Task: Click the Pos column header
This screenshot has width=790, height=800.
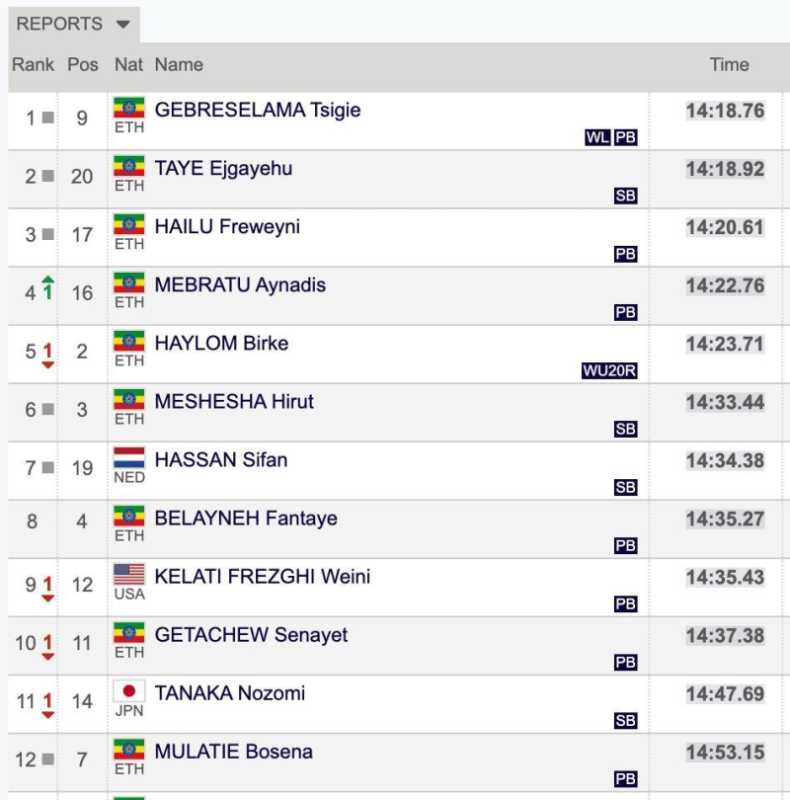Action: point(83,65)
